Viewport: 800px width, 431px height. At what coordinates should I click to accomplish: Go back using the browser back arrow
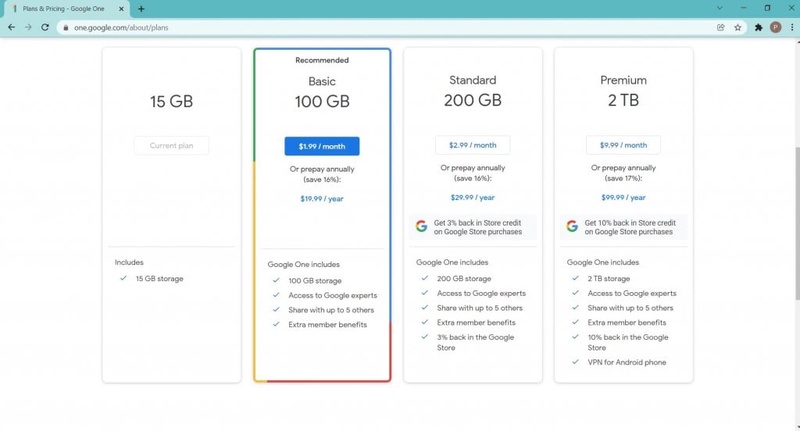pos(11,28)
